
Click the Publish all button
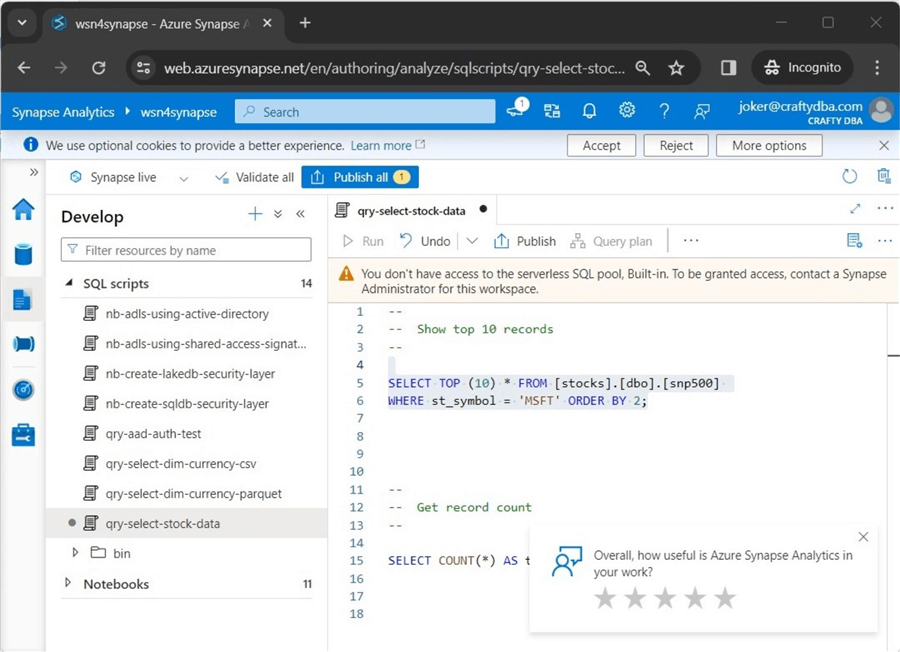(x=360, y=177)
